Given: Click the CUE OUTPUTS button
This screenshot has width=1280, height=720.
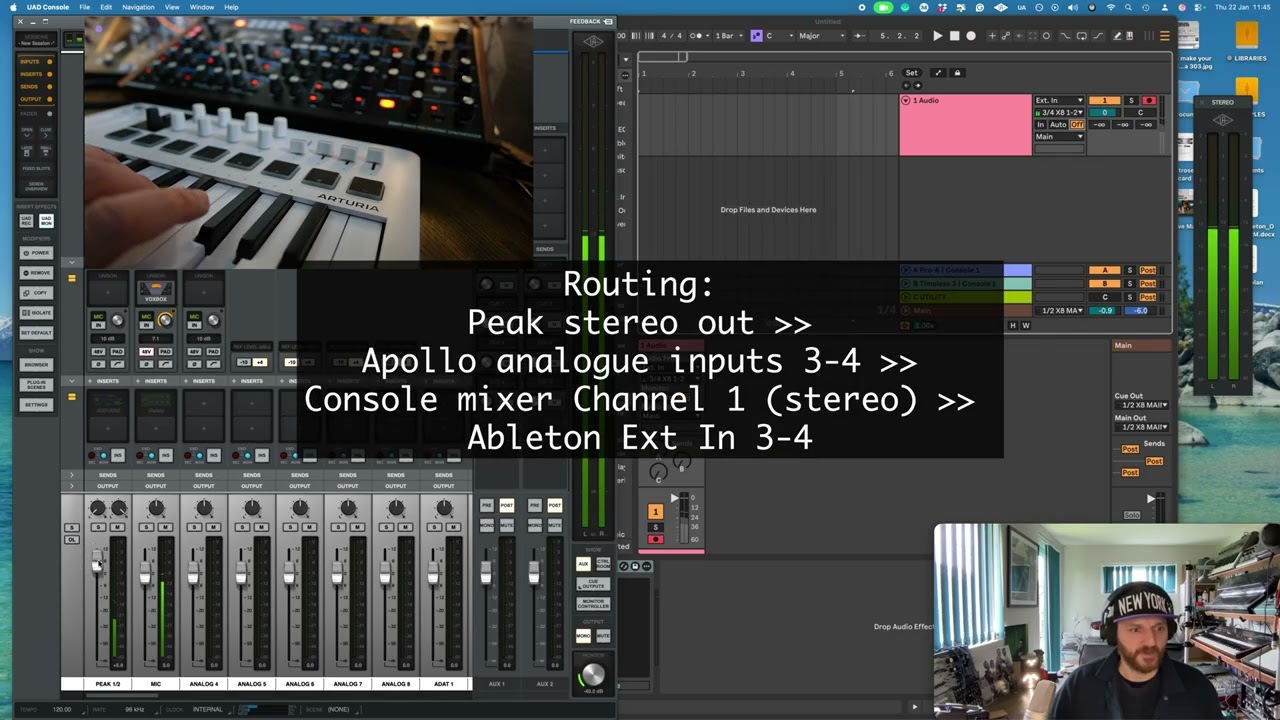Looking at the screenshot, I should tap(593, 584).
